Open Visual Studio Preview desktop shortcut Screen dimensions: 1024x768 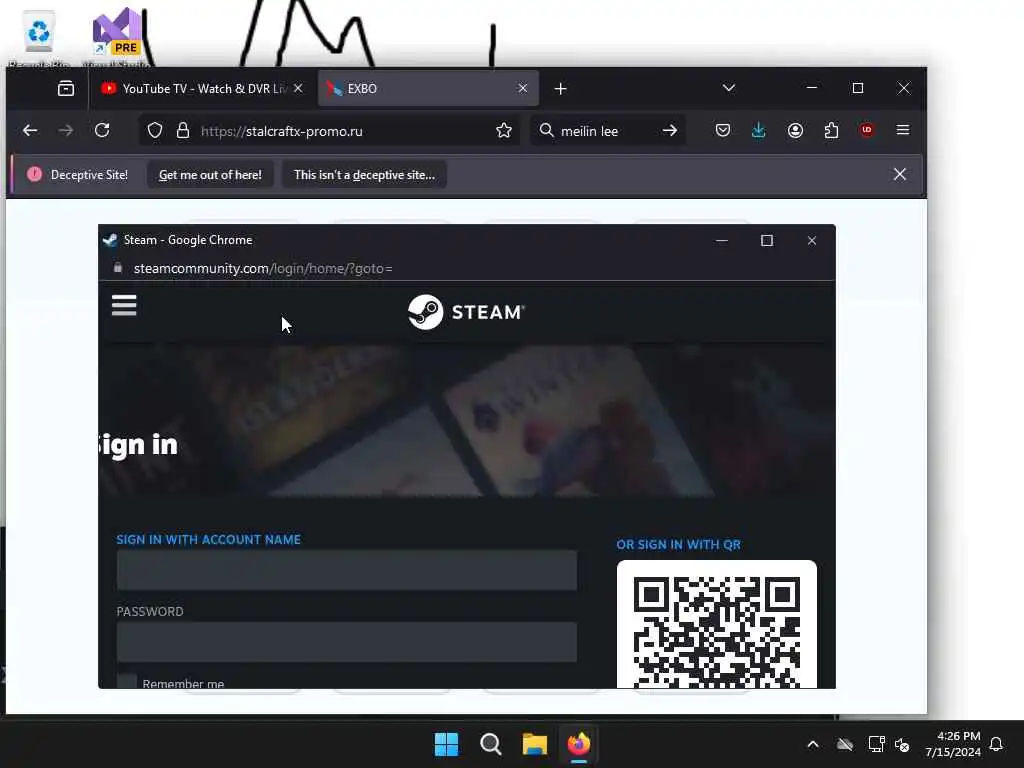pyautogui.click(x=116, y=38)
